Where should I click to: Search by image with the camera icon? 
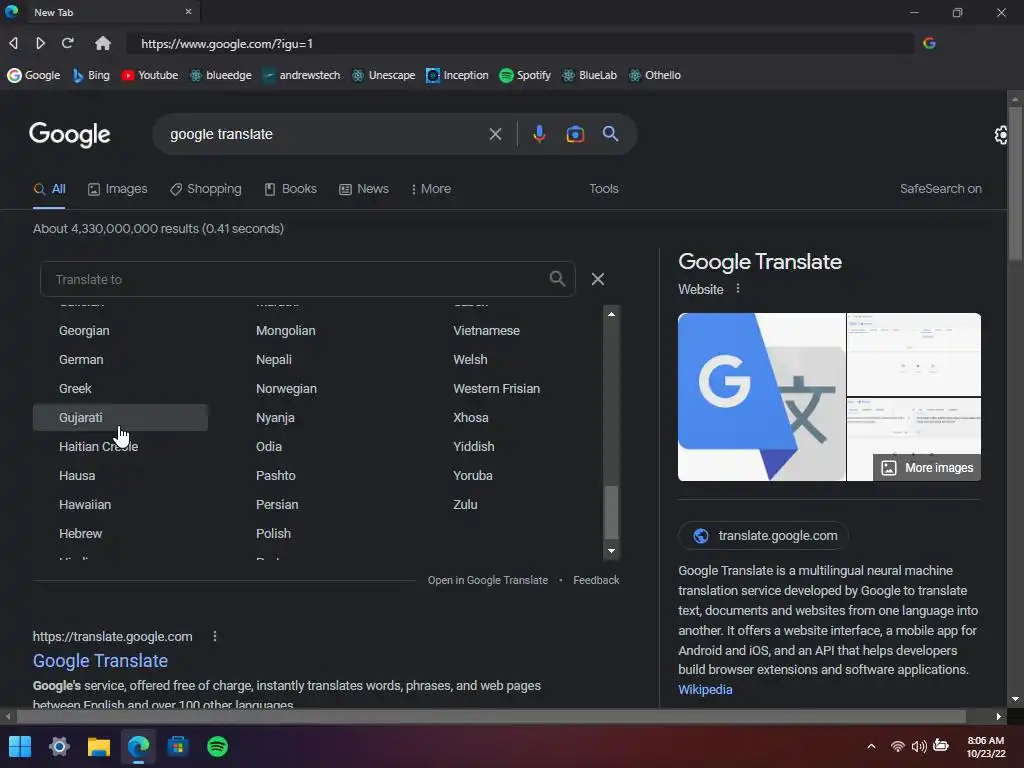[x=575, y=134]
